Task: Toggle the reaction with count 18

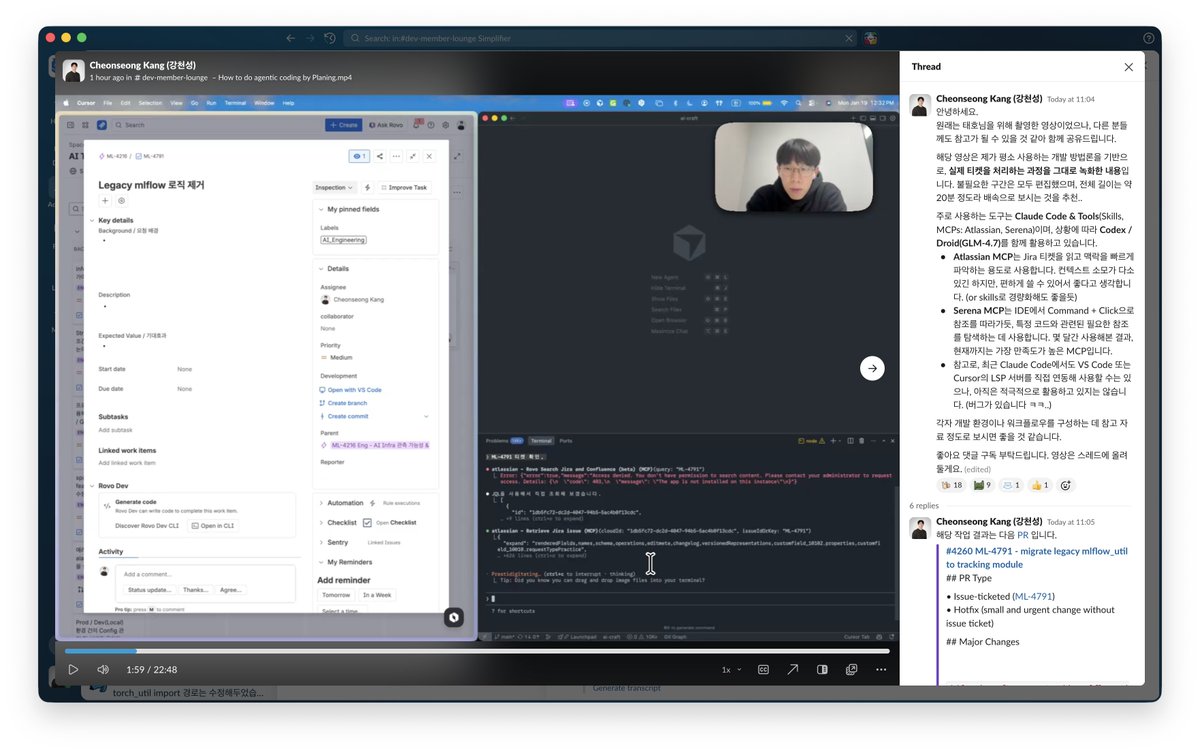Action: (952, 485)
